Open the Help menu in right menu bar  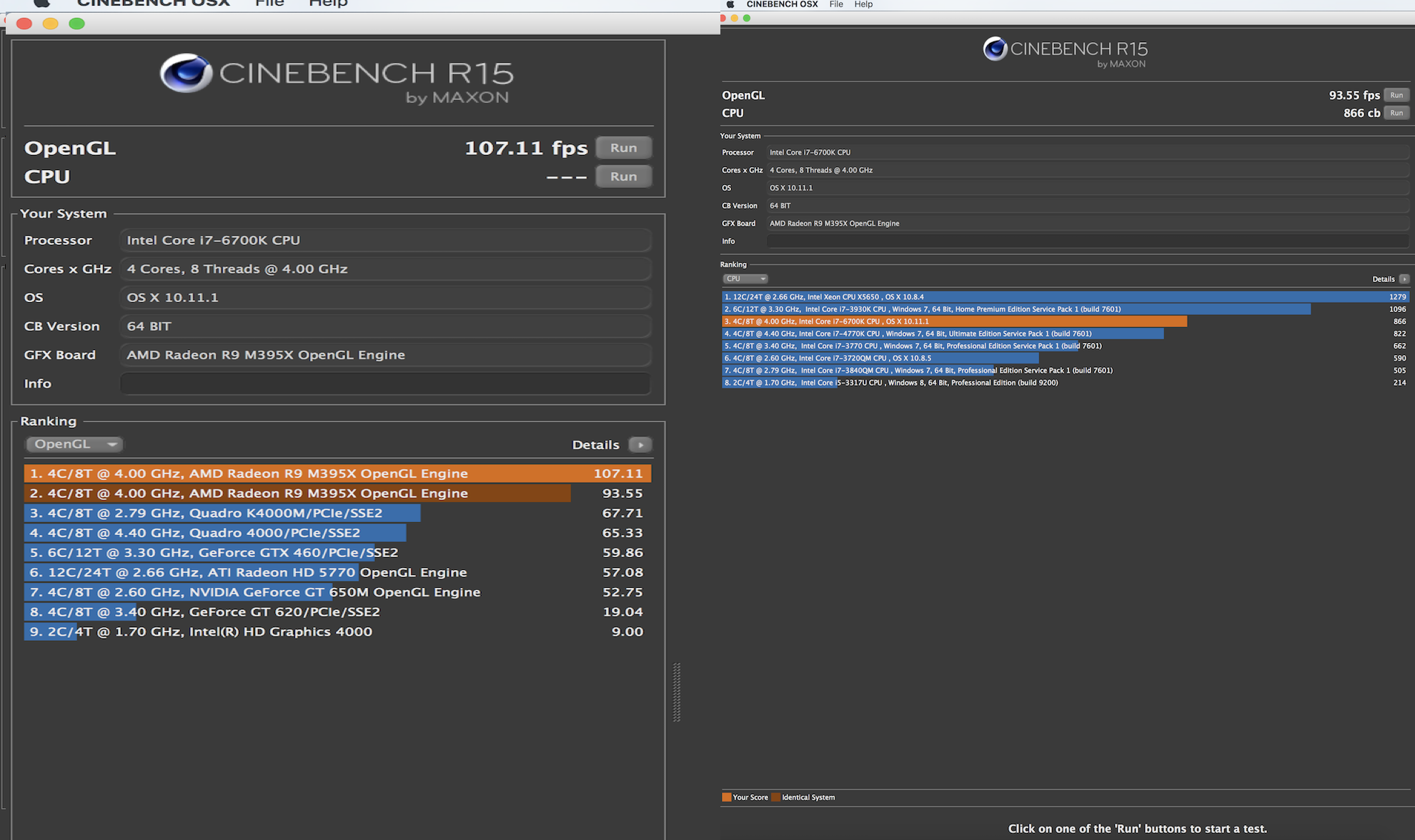(863, 4)
